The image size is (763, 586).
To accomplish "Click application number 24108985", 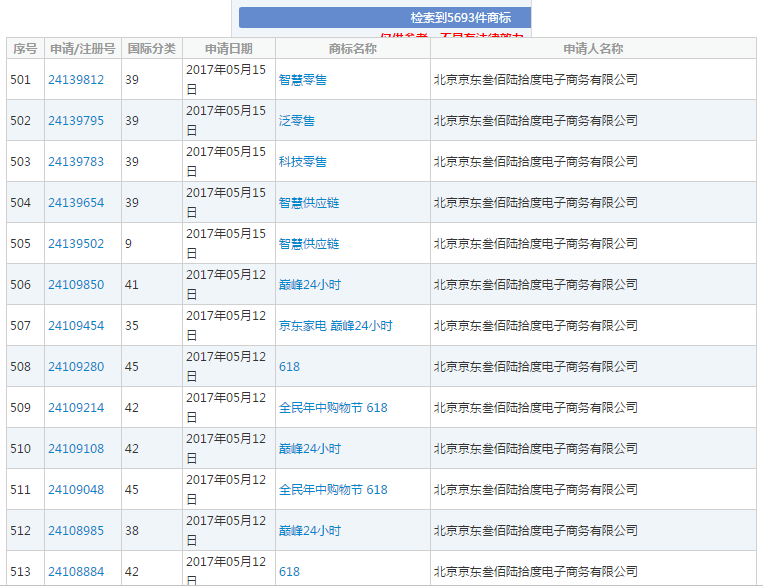I will [76, 531].
